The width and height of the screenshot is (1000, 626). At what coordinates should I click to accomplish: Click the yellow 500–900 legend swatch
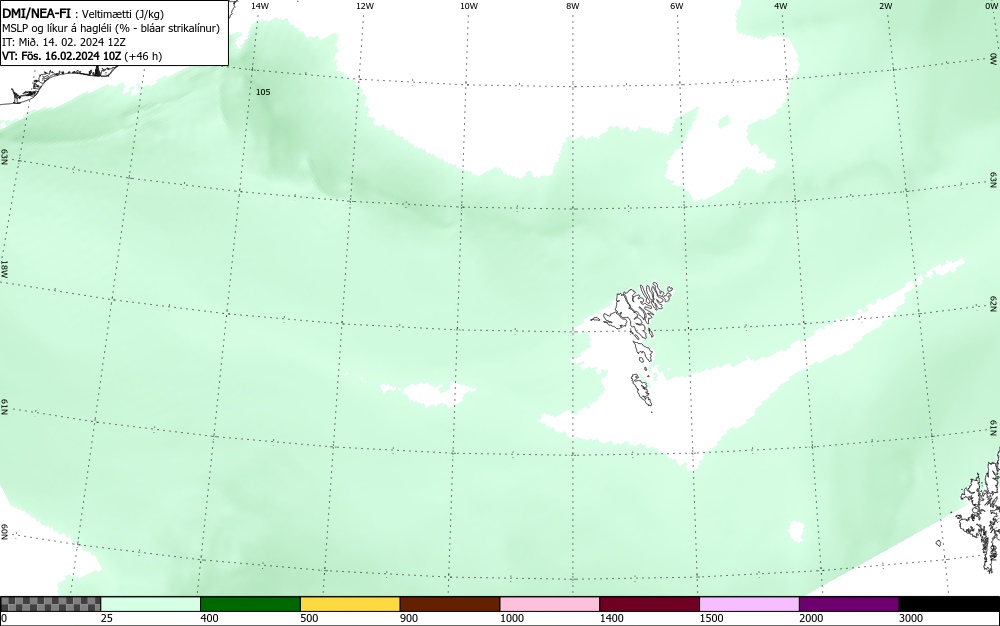click(x=350, y=604)
